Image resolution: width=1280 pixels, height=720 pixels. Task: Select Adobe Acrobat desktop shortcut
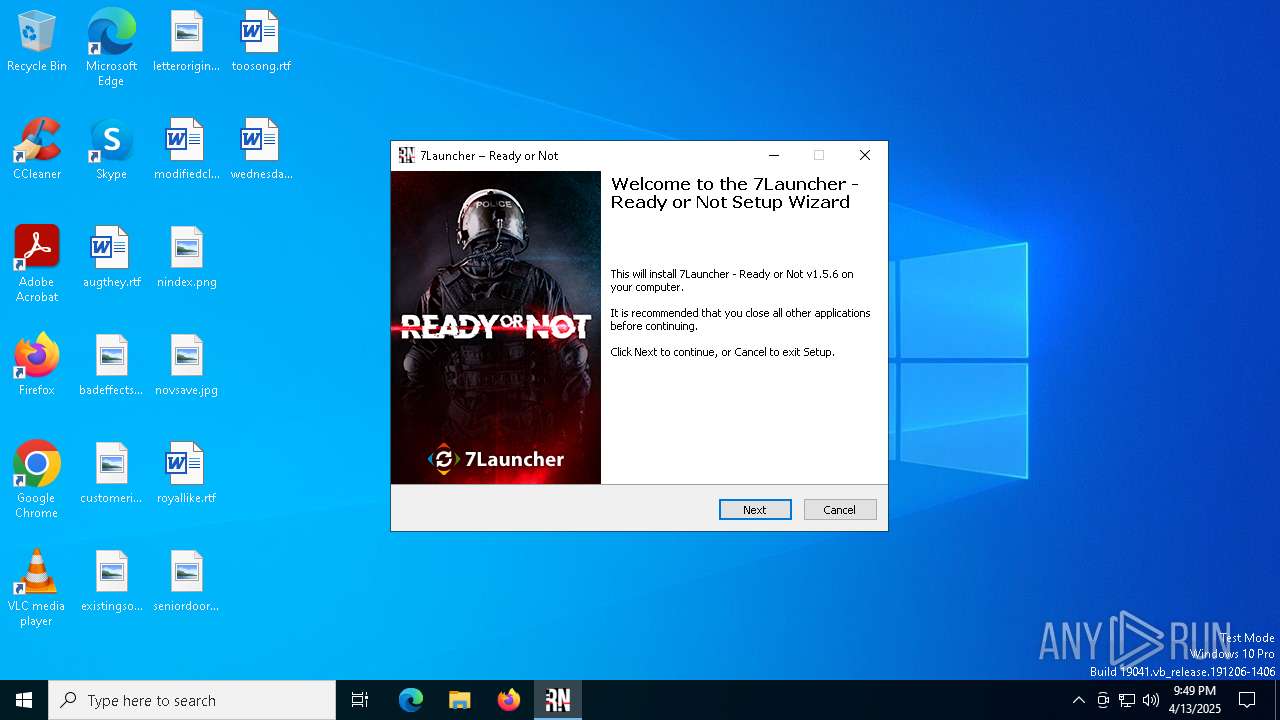point(37,264)
